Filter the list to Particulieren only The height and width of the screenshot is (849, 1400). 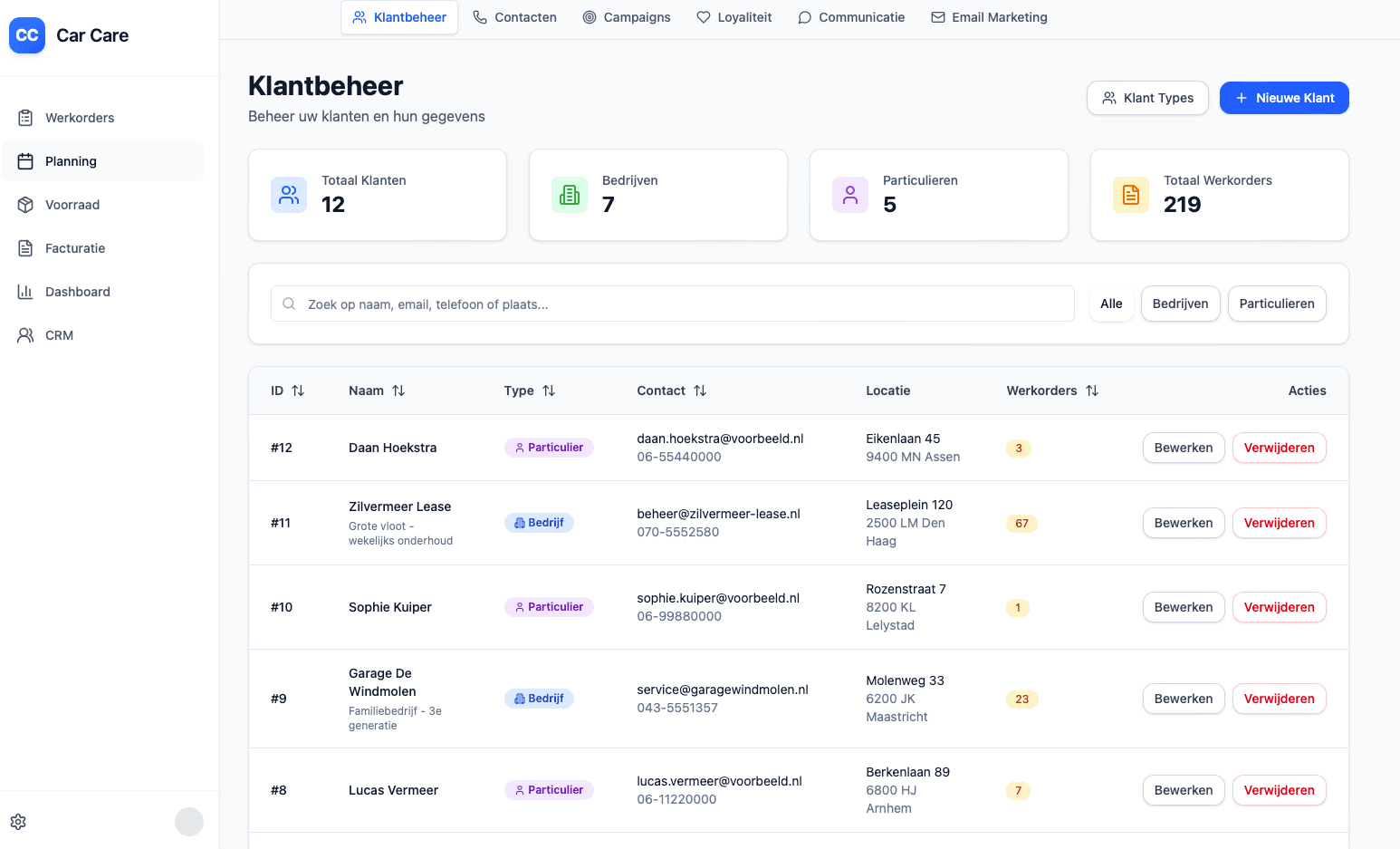tap(1276, 304)
